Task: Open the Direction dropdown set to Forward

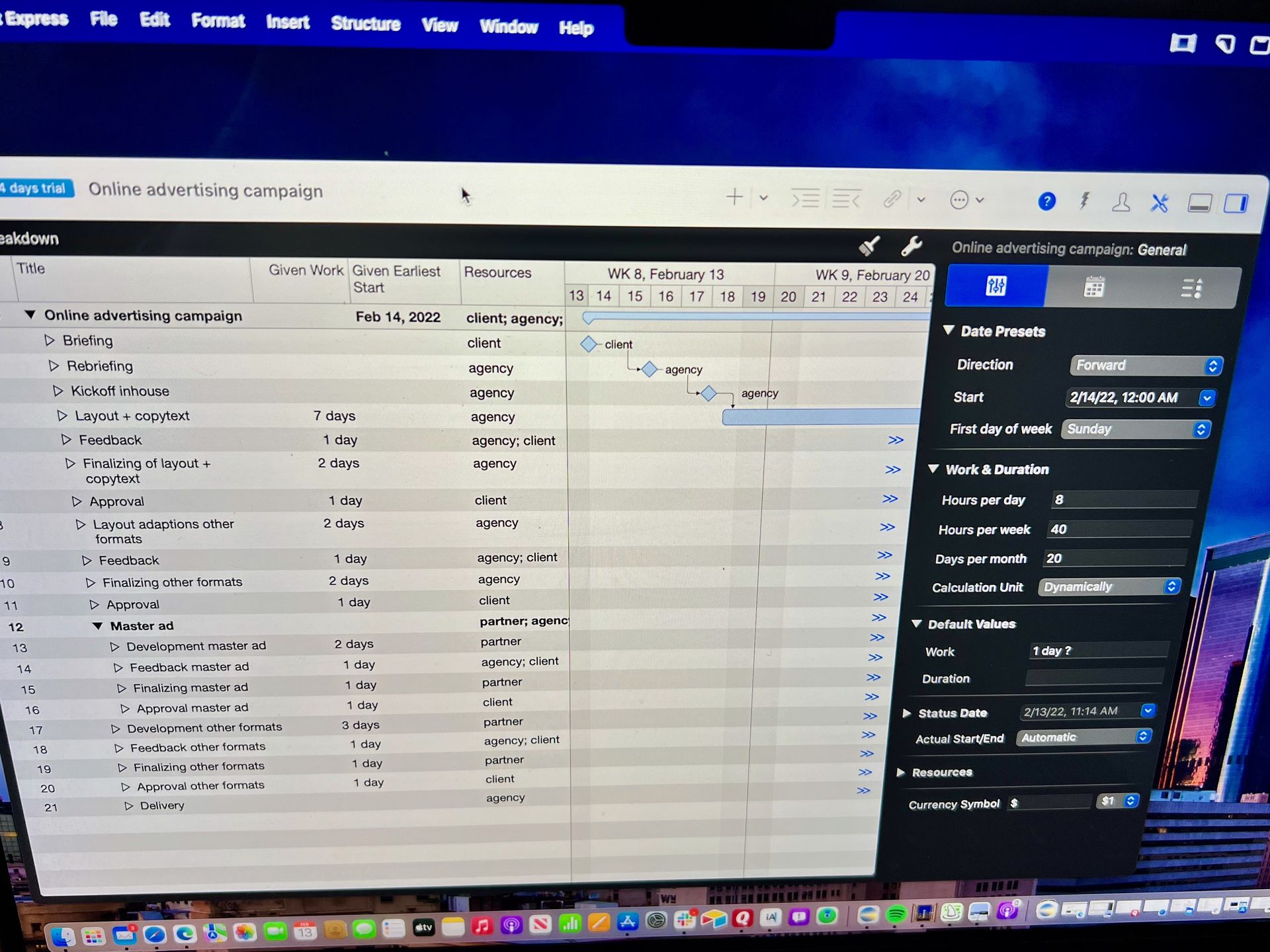Action: pos(1146,365)
